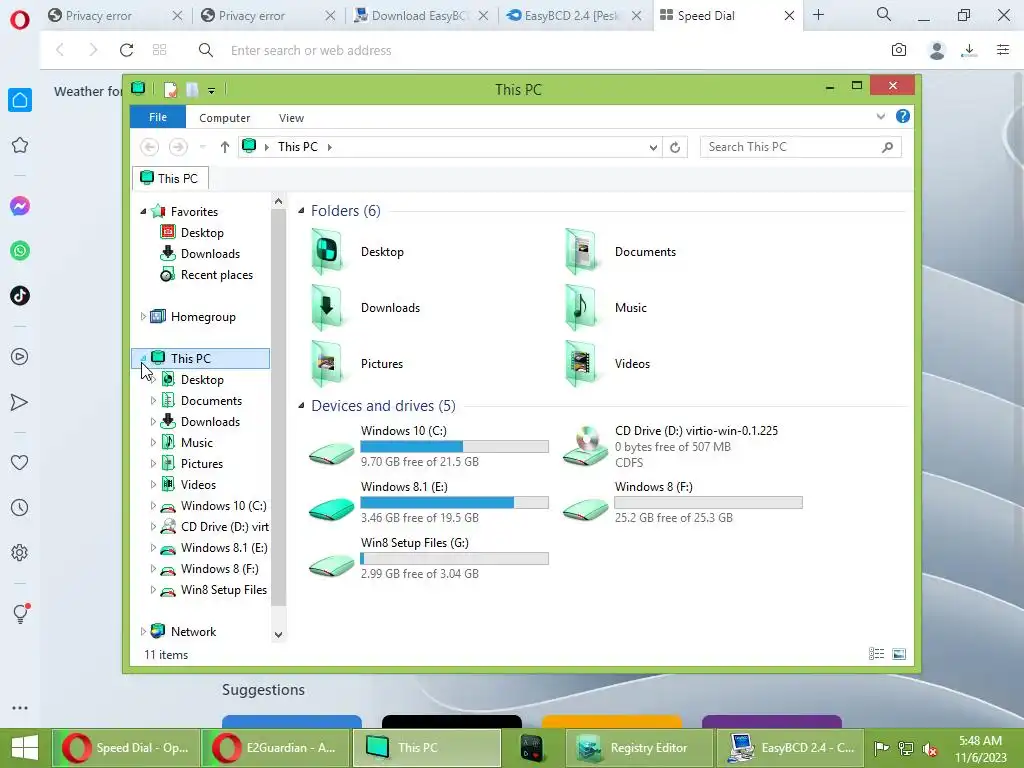Viewport: 1024px width, 768px height.
Task: Open Win8 Setup Files (G:) drive
Action: tap(428, 558)
